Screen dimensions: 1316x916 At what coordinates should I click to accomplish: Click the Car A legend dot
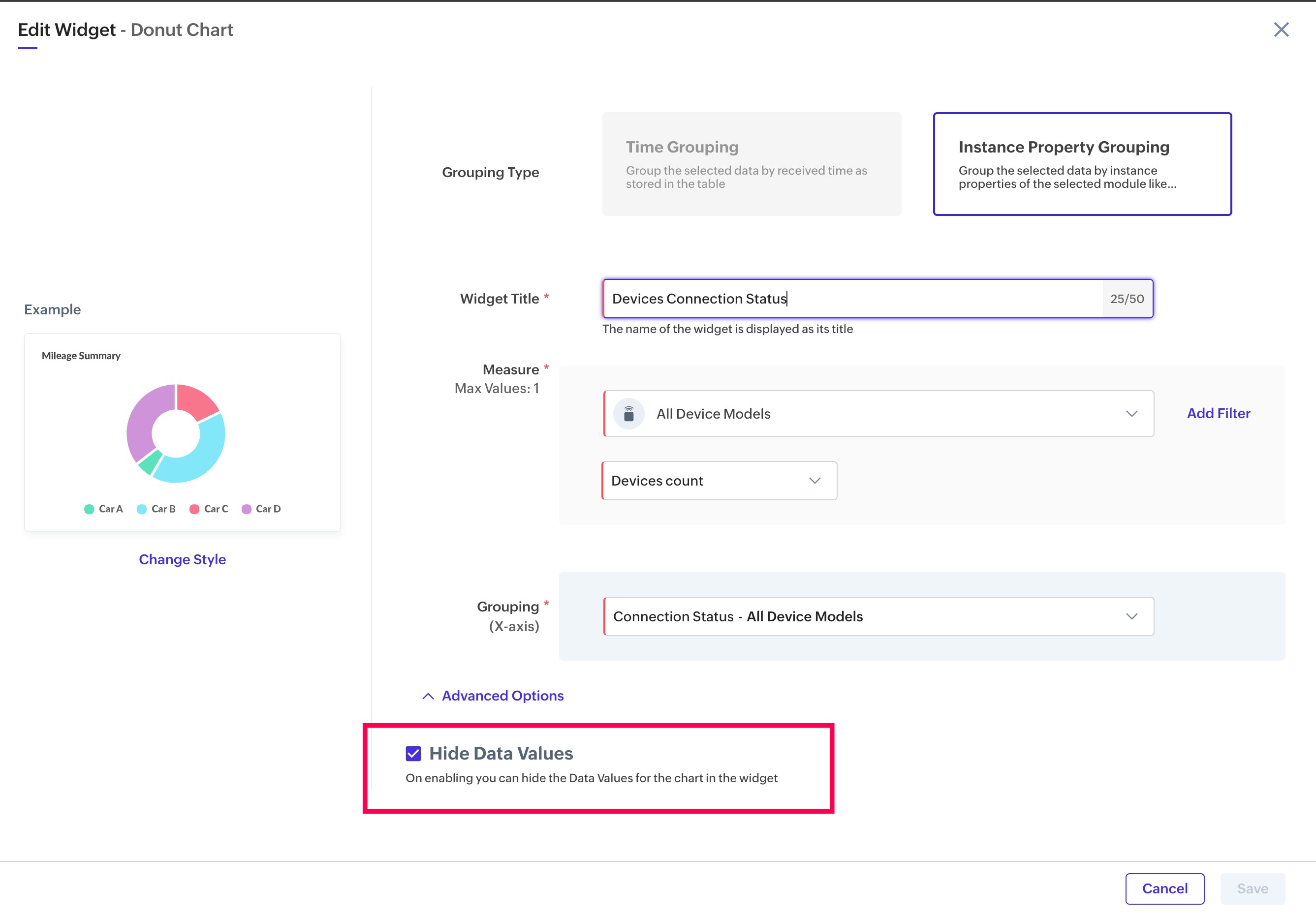89,509
